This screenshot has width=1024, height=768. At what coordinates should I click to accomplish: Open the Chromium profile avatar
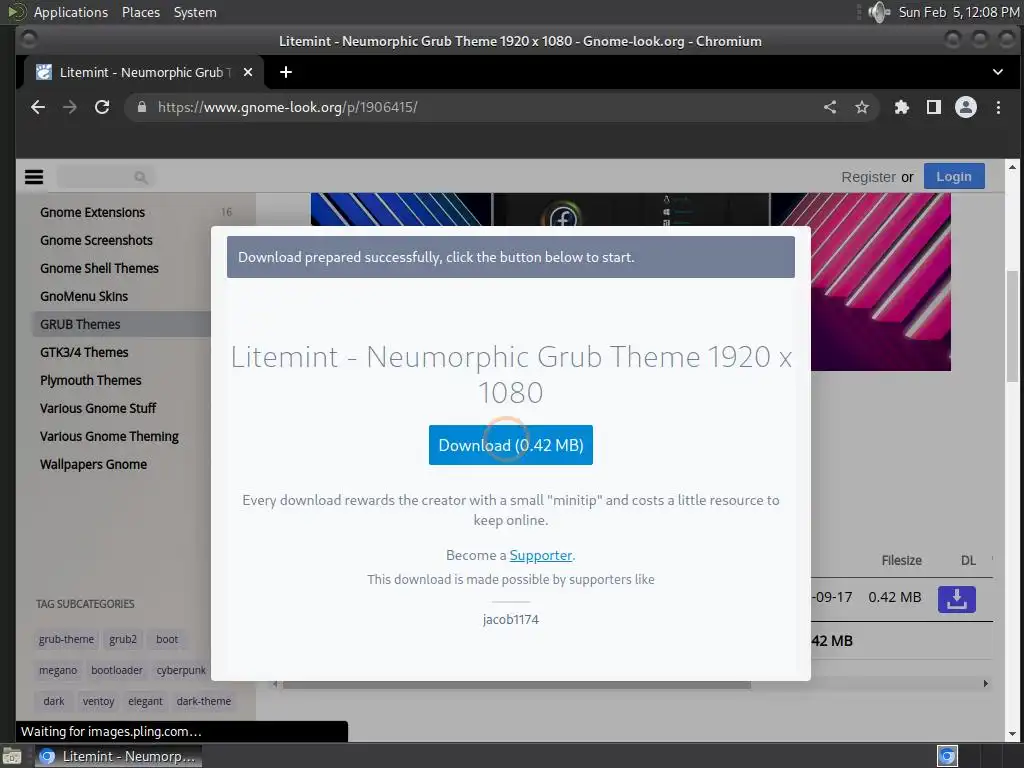[x=966, y=107]
